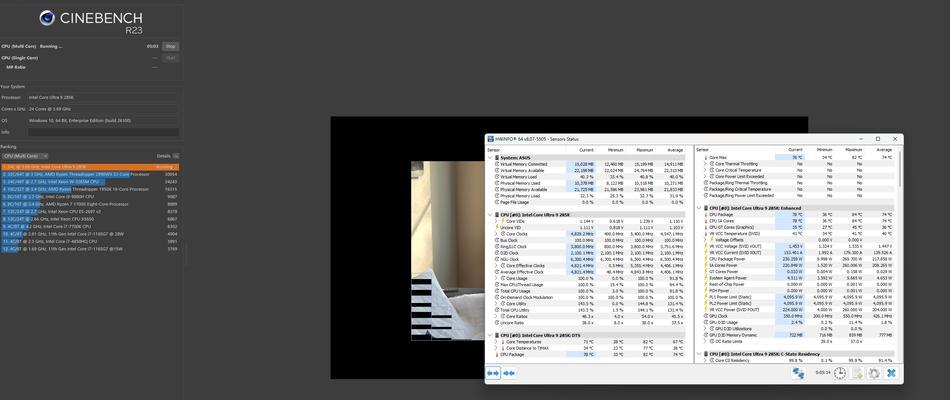Viewport: 950px width, 400px height.
Task: Select the Core i7-4850HQ ranking row
Action: (x=90, y=241)
